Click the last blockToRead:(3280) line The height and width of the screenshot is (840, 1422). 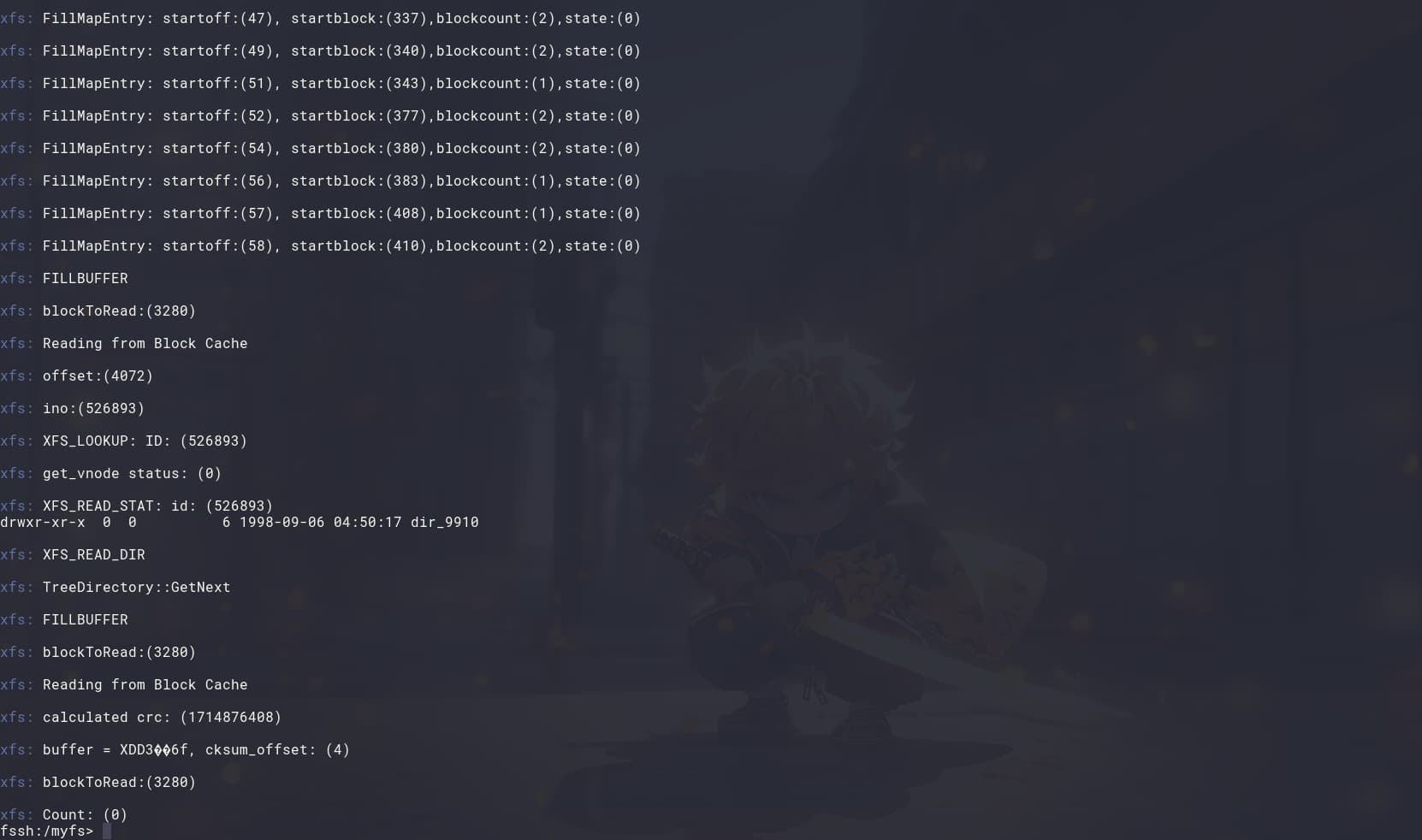pyautogui.click(x=98, y=782)
